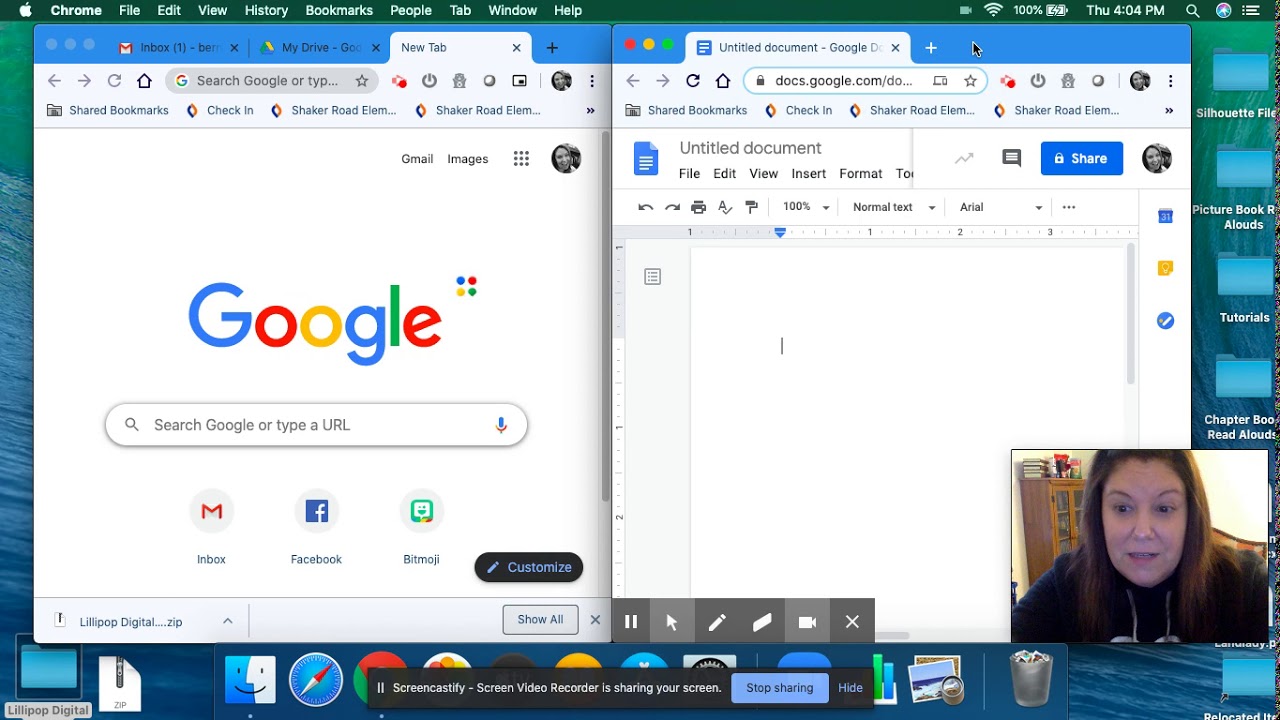Open Google Tasks side panel icon
Image resolution: width=1280 pixels, height=720 pixels.
click(x=1165, y=321)
